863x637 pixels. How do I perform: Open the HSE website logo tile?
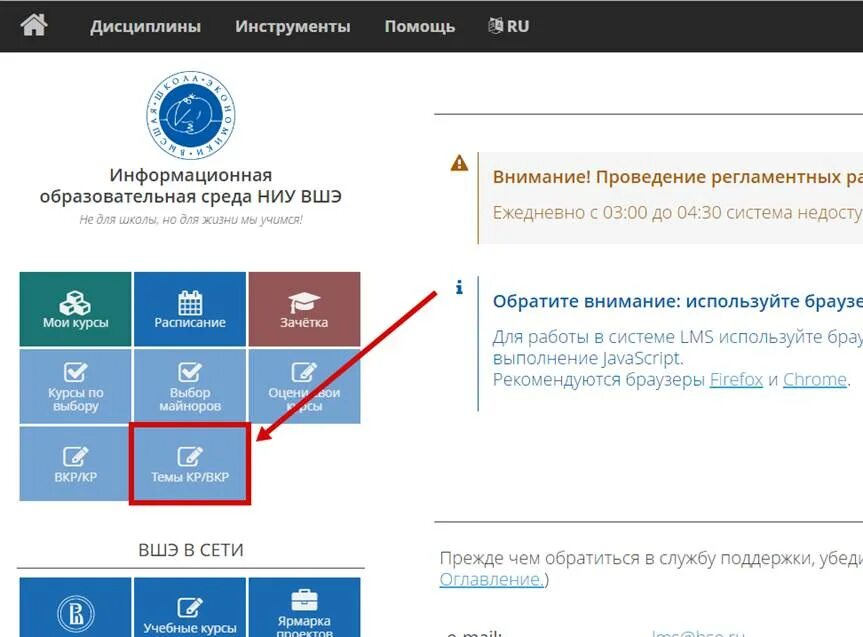[x=75, y=607]
